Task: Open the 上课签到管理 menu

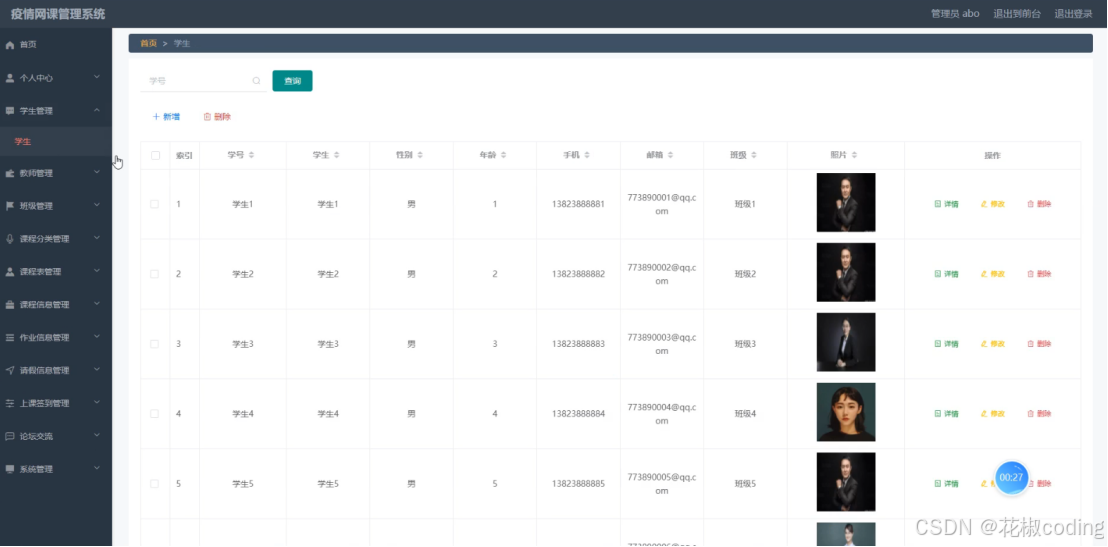Action: (56, 404)
